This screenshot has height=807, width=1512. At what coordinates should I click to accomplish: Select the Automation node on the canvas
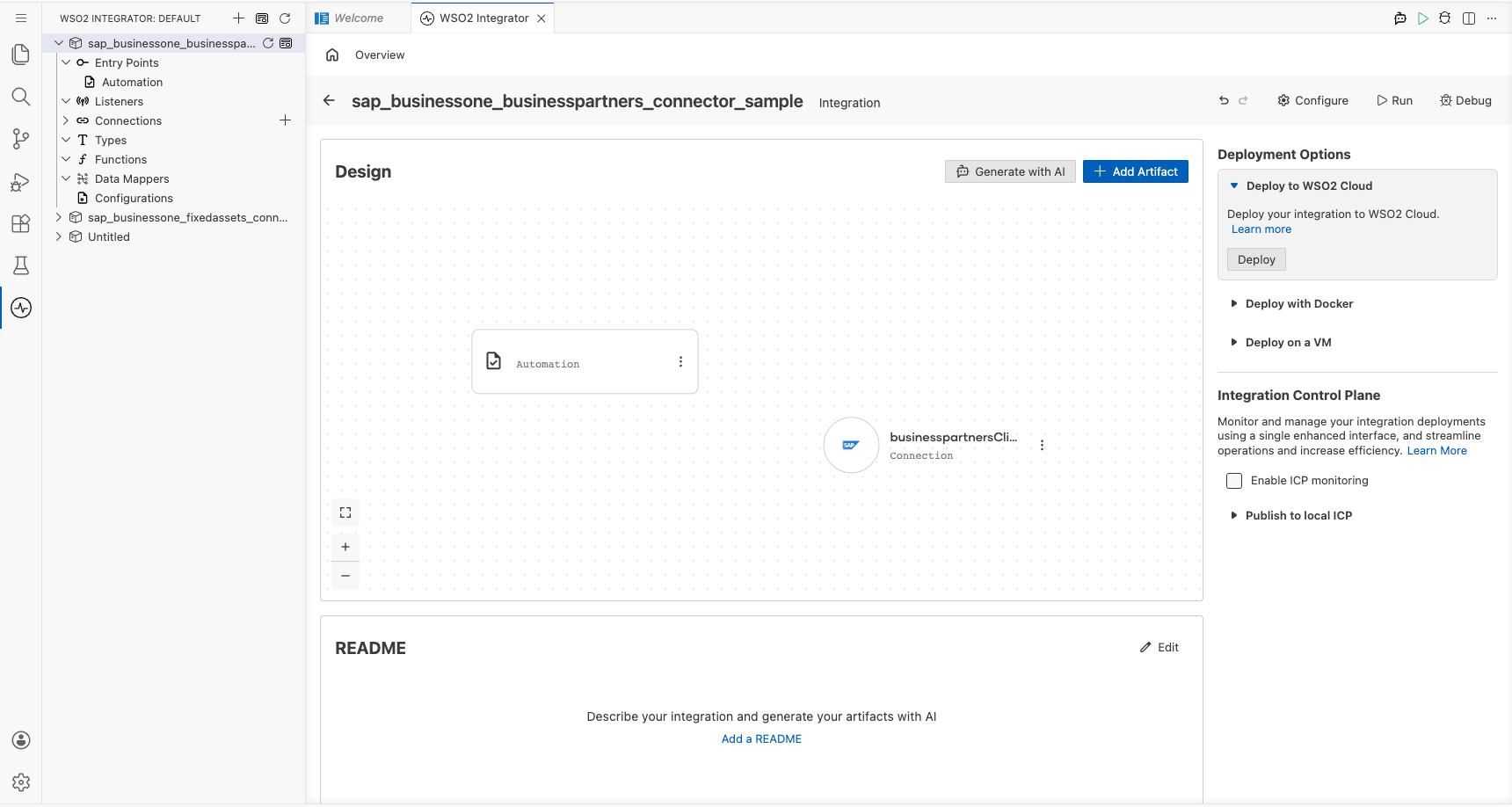click(x=585, y=361)
